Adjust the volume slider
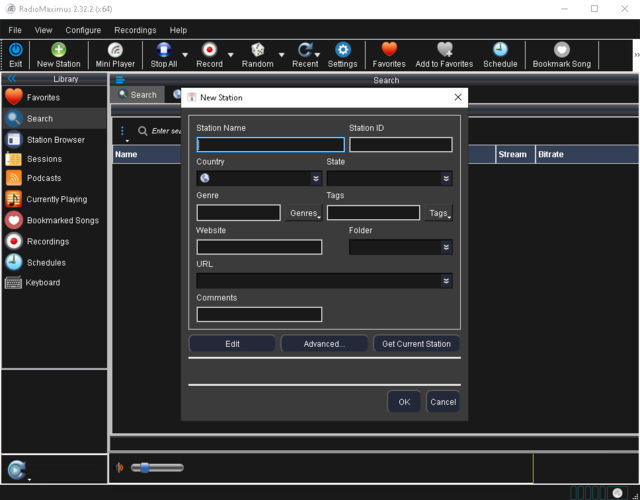Viewport: 640px width, 500px height. click(157, 467)
